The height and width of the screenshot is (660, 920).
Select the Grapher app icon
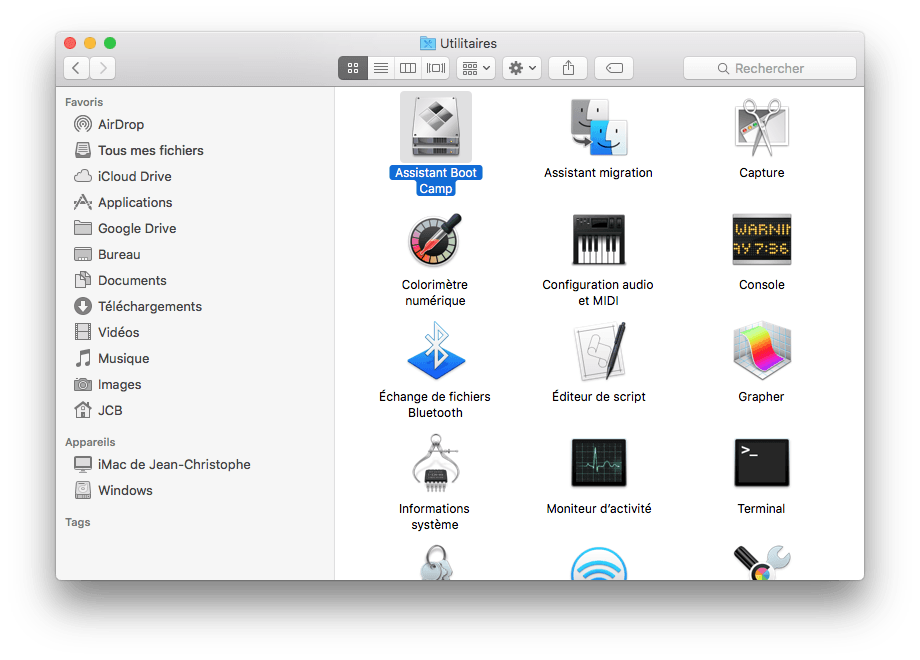(762, 351)
